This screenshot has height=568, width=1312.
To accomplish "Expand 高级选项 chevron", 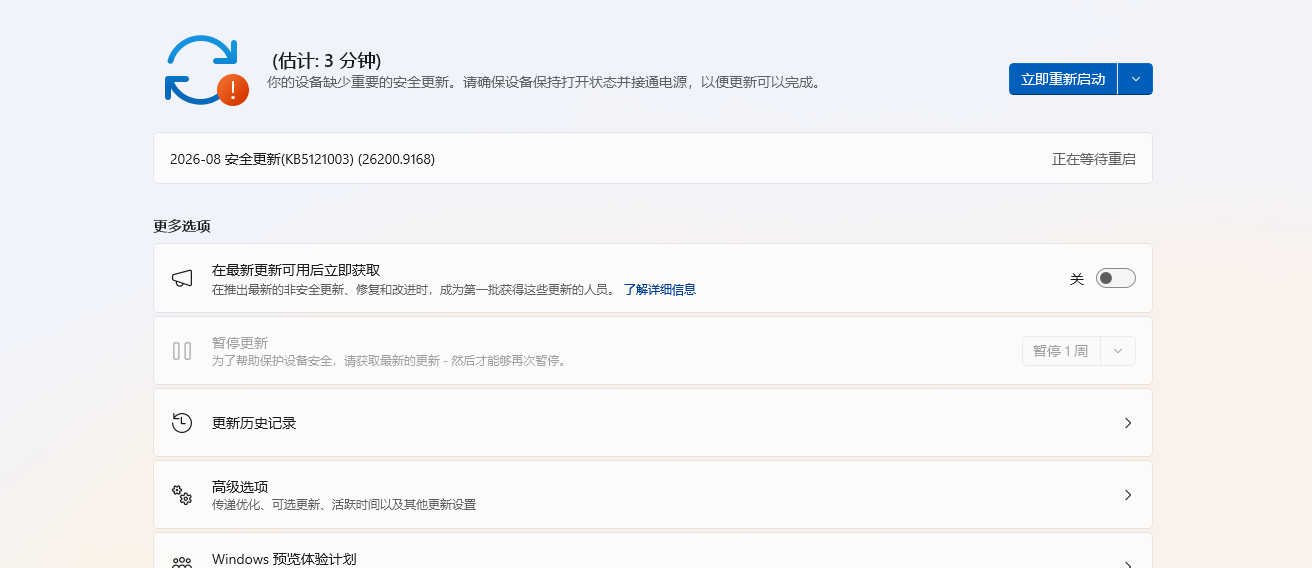I will (1128, 495).
